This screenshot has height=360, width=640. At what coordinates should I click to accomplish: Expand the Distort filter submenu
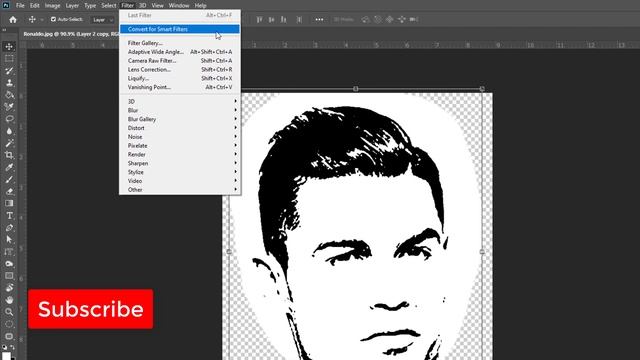180,128
